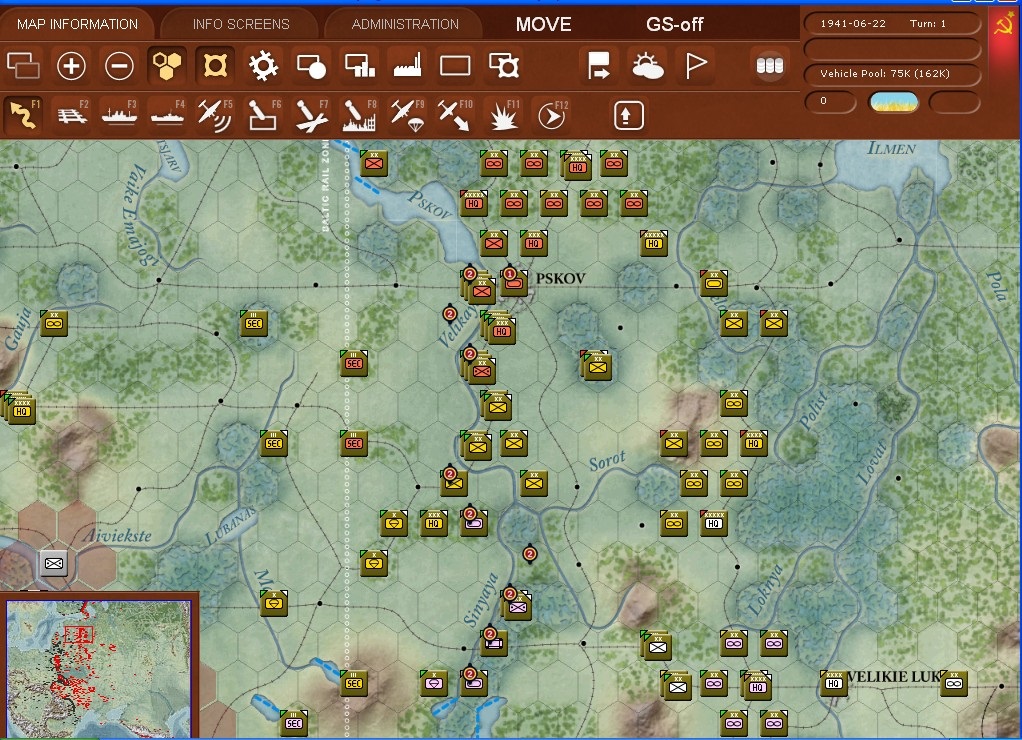Zoom out of the map
The width and height of the screenshot is (1022, 740).
pyautogui.click(x=119, y=66)
